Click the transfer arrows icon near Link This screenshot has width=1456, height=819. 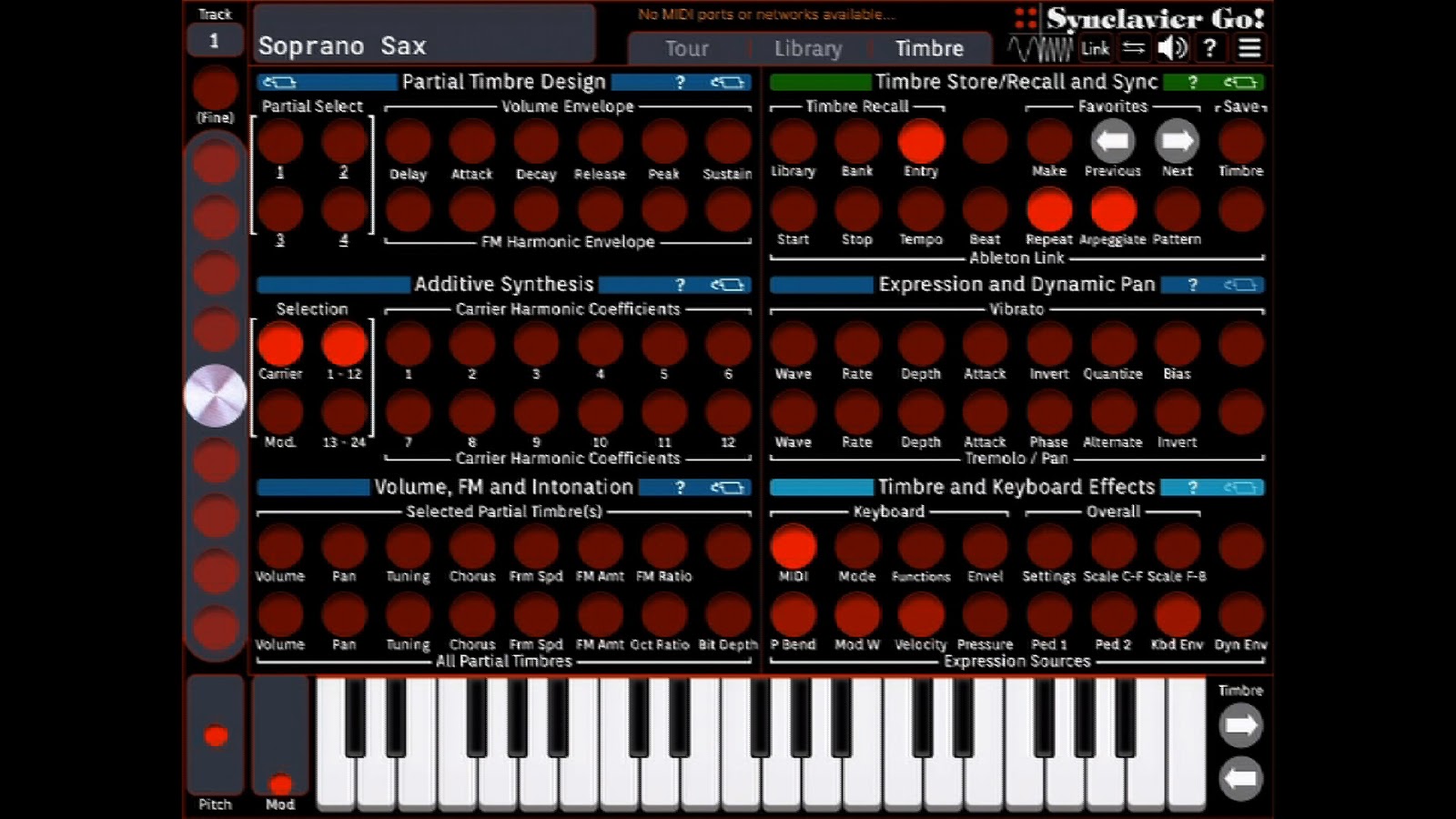coord(1133,47)
